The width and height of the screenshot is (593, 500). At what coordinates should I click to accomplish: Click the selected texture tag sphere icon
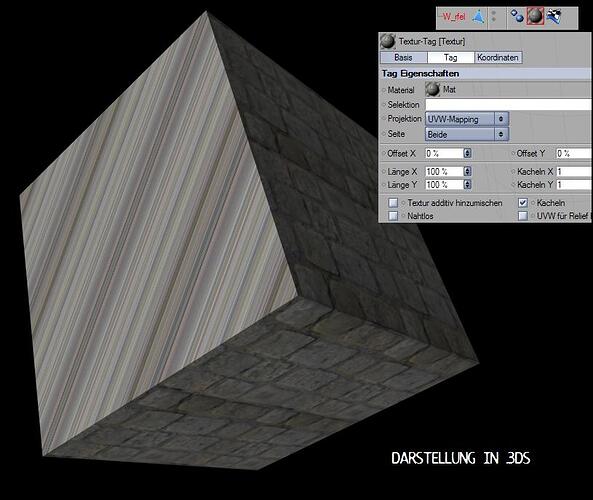coord(535,17)
